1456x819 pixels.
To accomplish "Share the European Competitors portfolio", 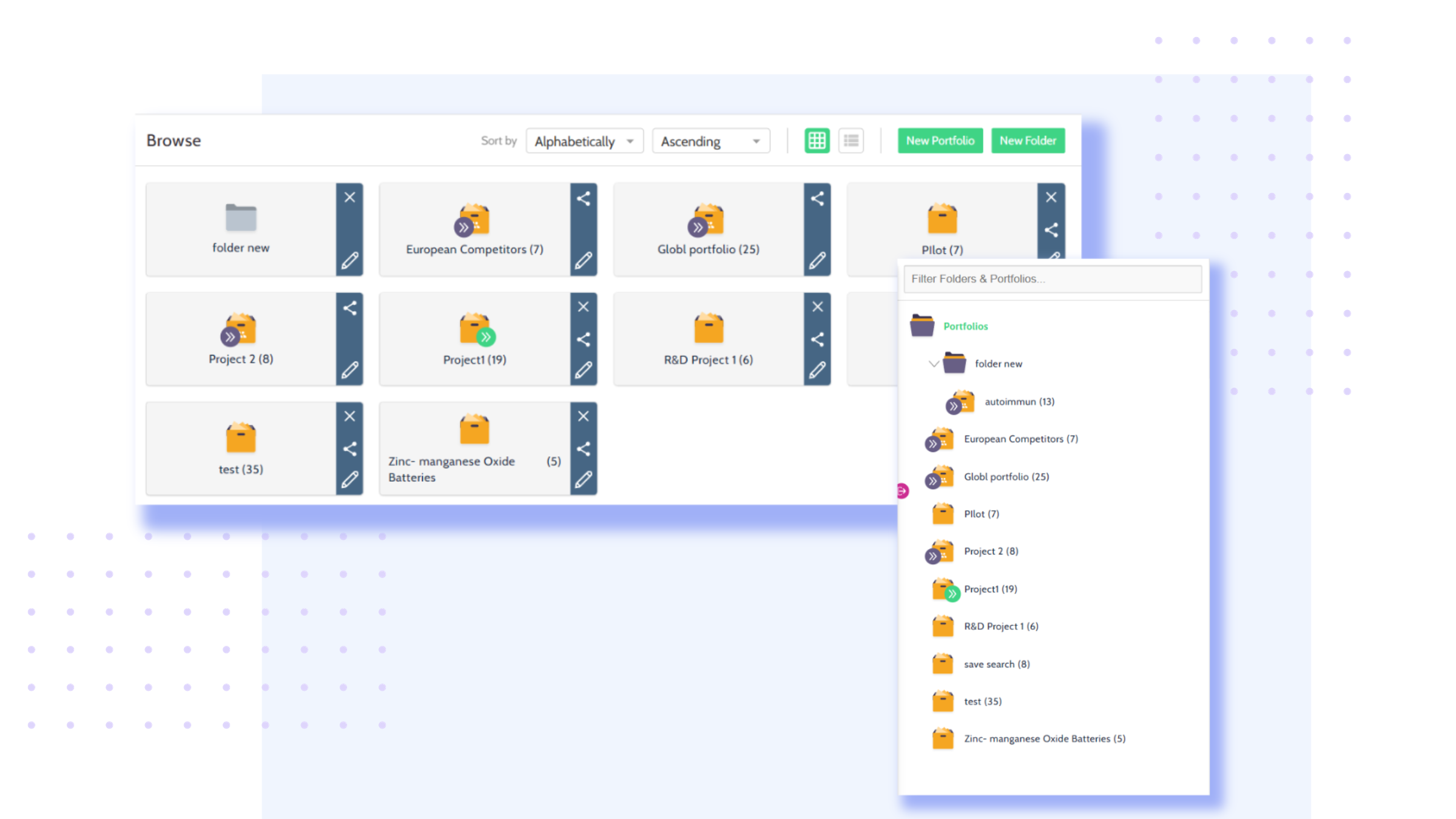I will pyautogui.click(x=583, y=198).
